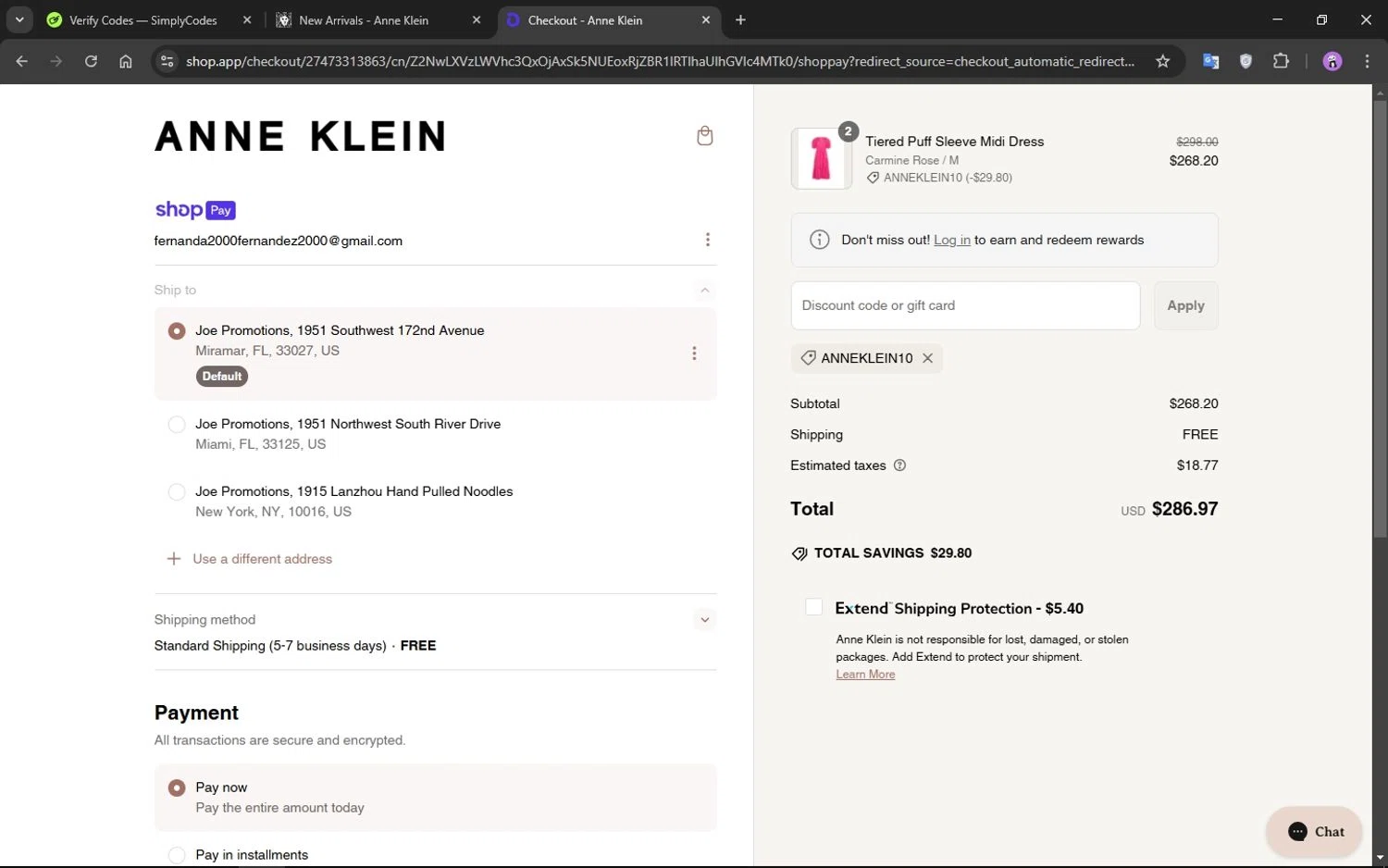Open a new browser tab
Screen dimensions: 1388x868
click(740, 19)
